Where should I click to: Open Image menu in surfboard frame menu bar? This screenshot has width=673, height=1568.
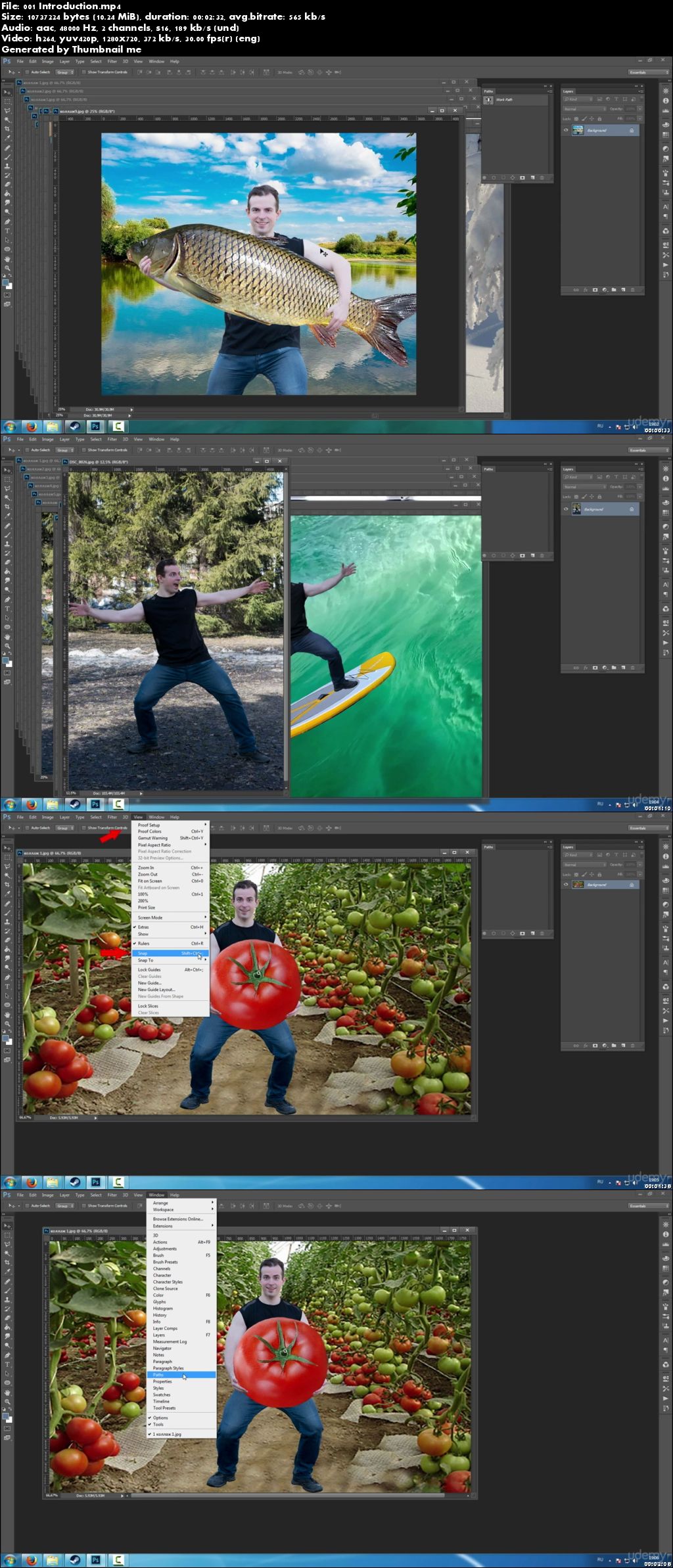[48, 439]
